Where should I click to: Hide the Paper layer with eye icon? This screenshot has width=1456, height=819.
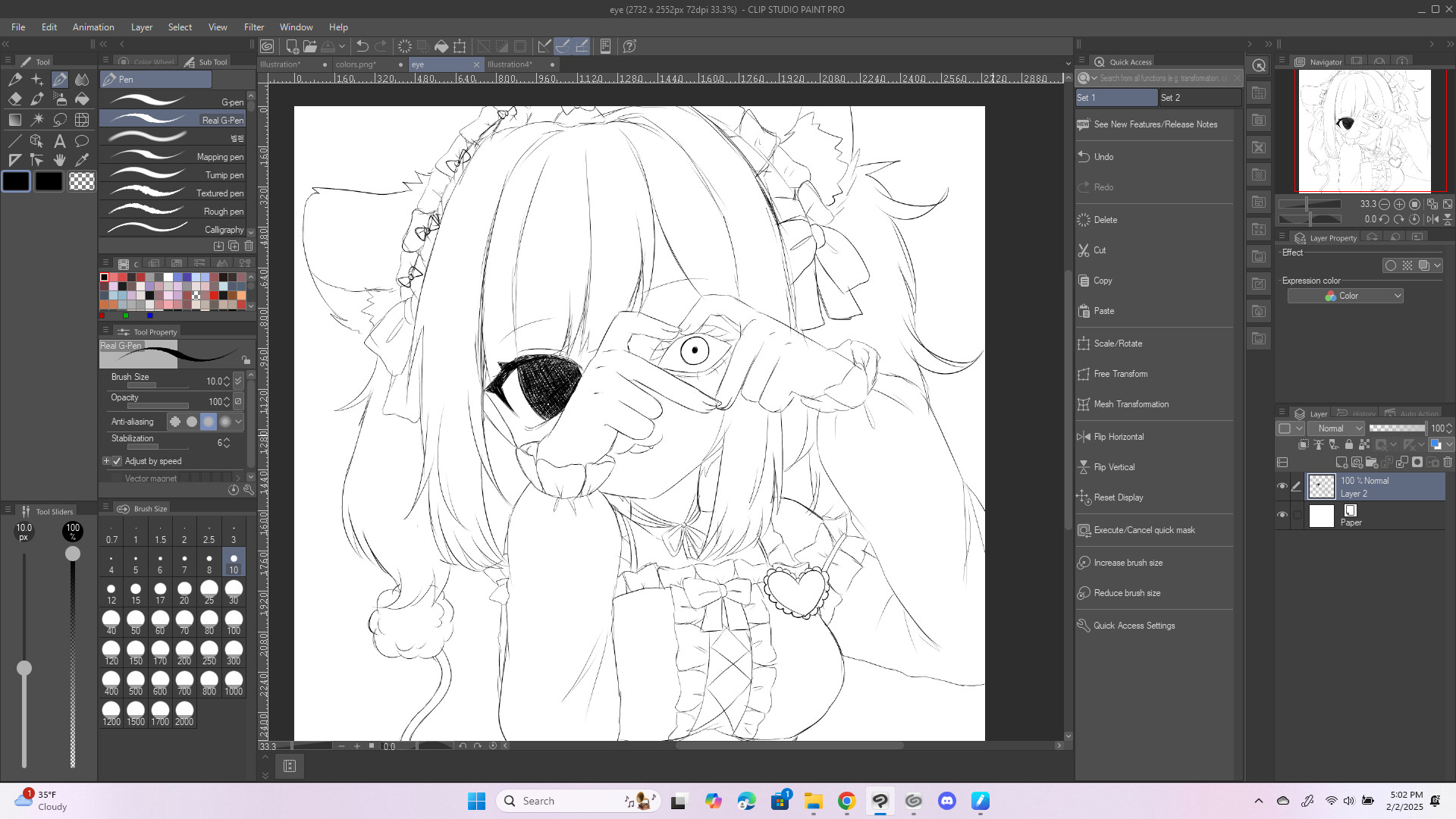pos(1282,515)
